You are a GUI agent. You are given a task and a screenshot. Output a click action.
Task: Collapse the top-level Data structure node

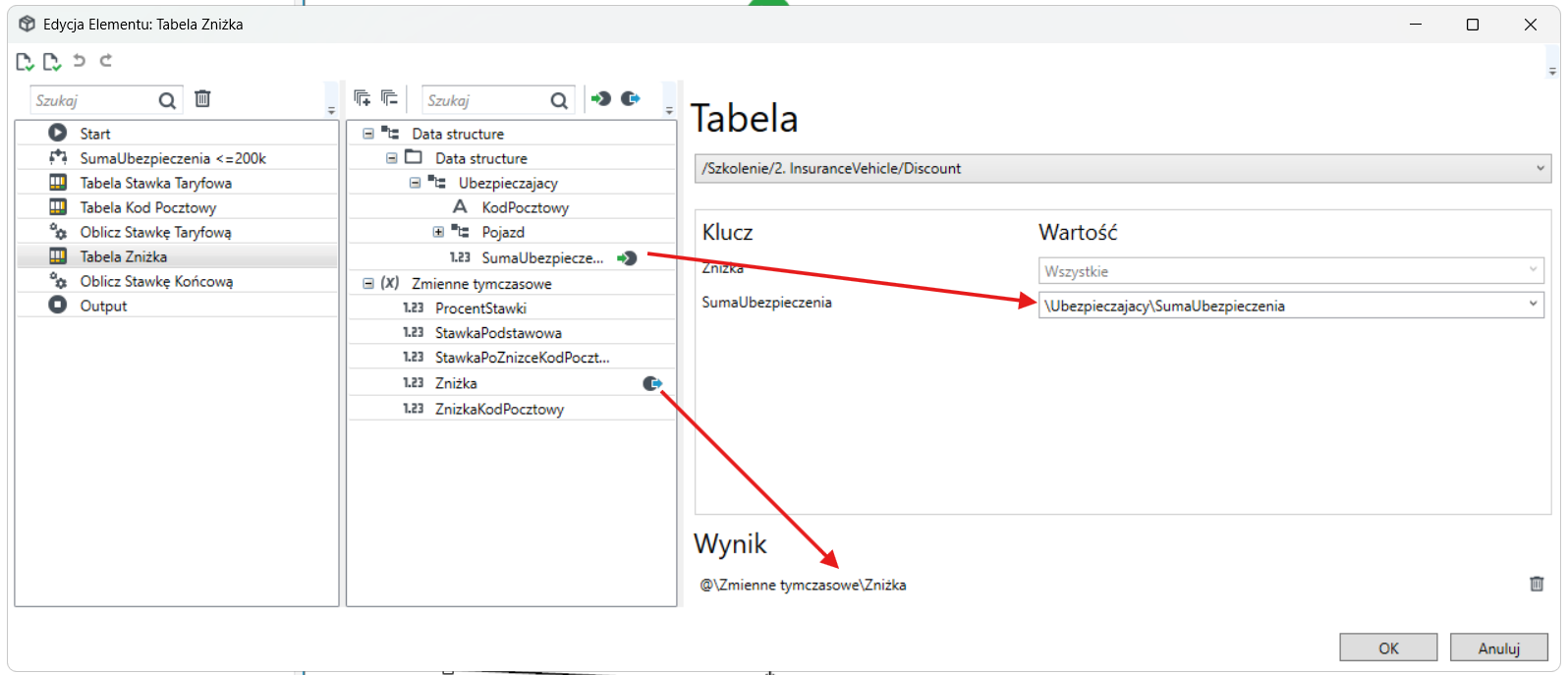pos(368,134)
